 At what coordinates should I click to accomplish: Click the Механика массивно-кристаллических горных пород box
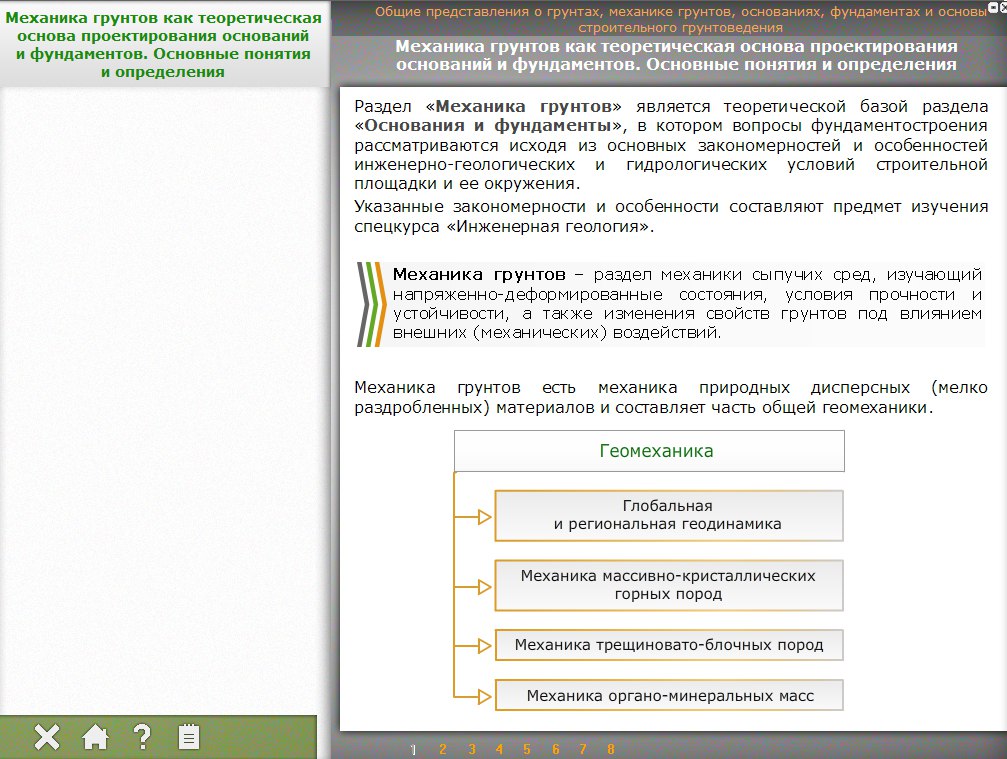(x=668, y=585)
